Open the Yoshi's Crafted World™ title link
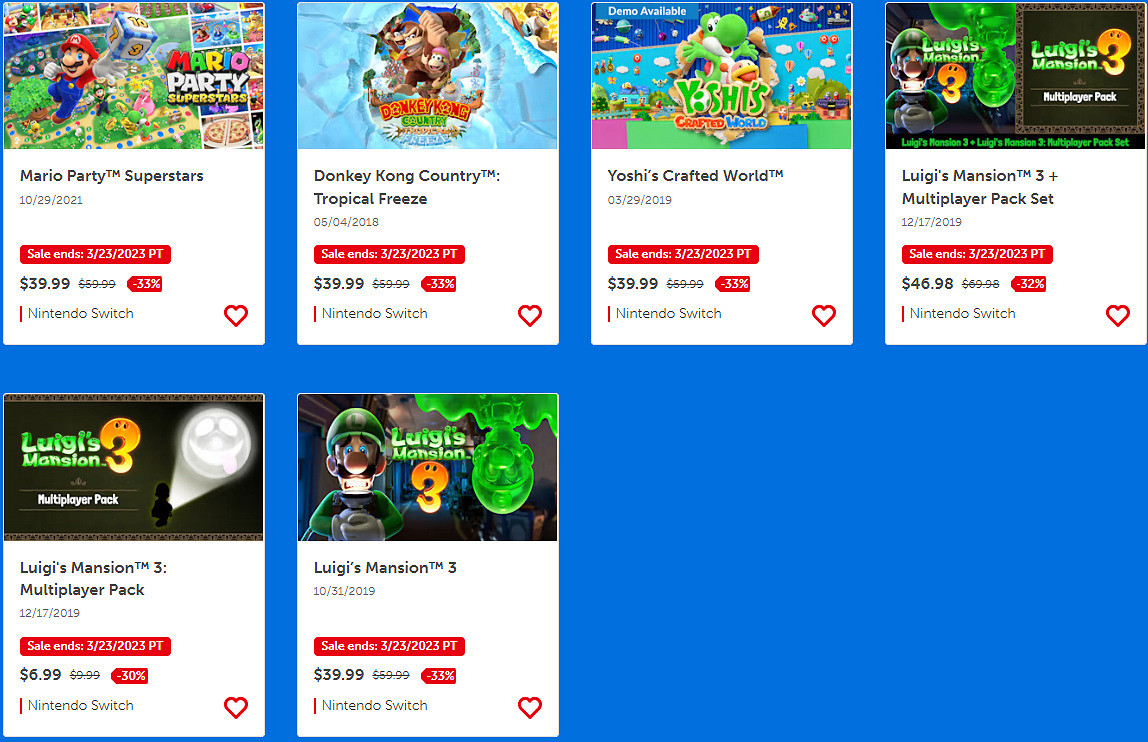The height and width of the screenshot is (742, 1148). [696, 176]
